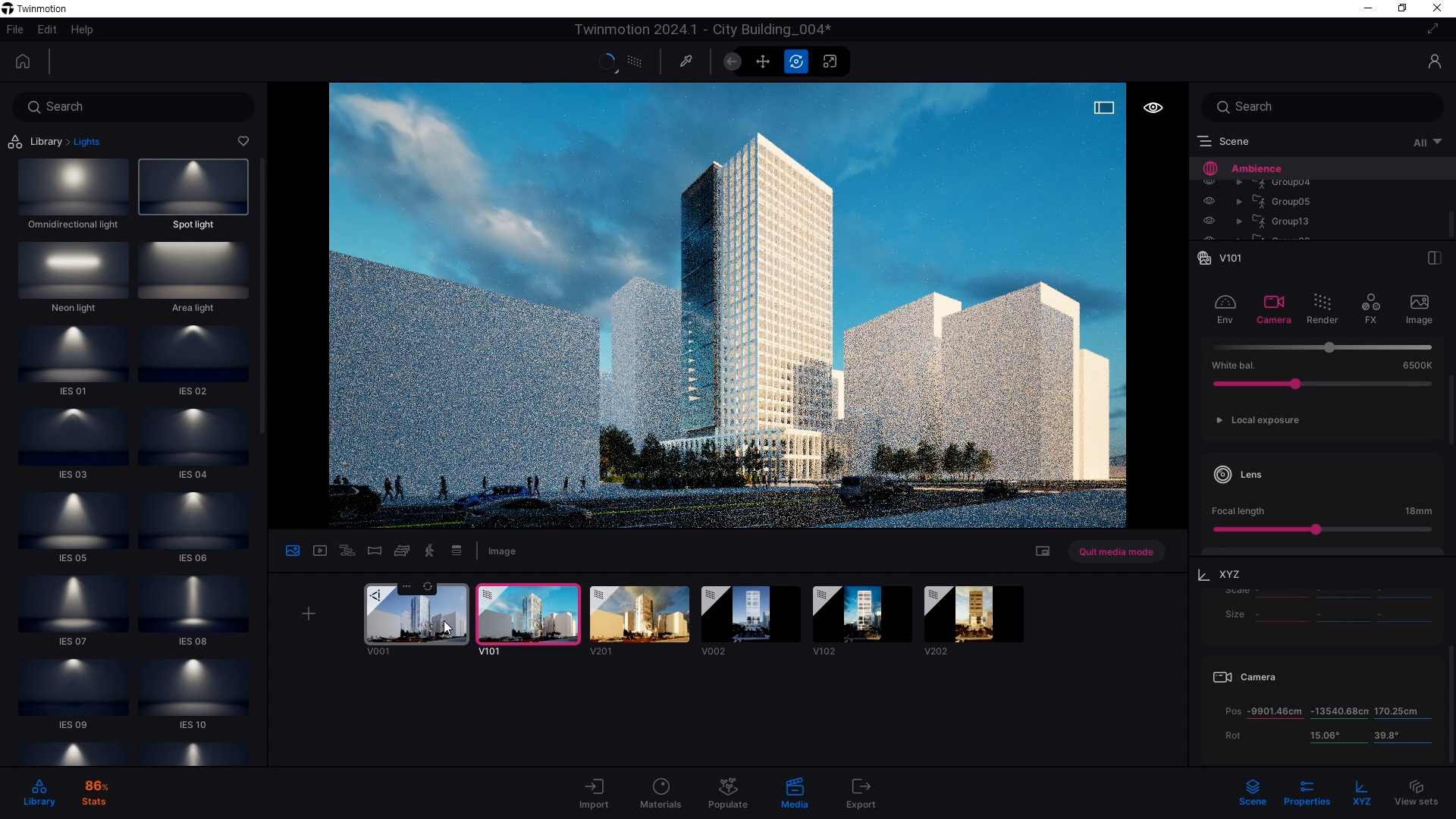Toggle visibility of Group05 in scene

tap(1209, 201)
